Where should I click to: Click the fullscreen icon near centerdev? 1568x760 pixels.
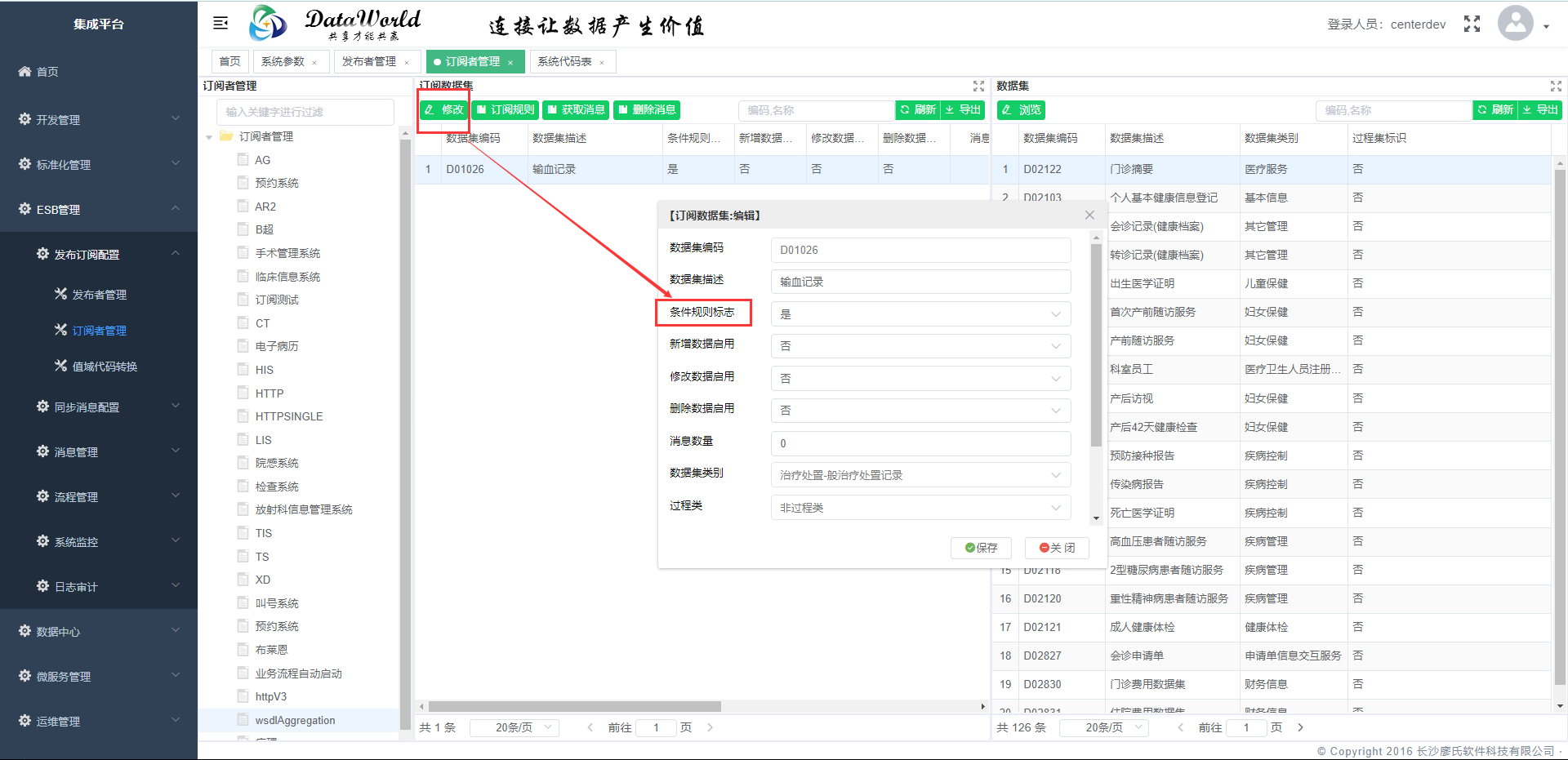click(x=1472, y=24)
